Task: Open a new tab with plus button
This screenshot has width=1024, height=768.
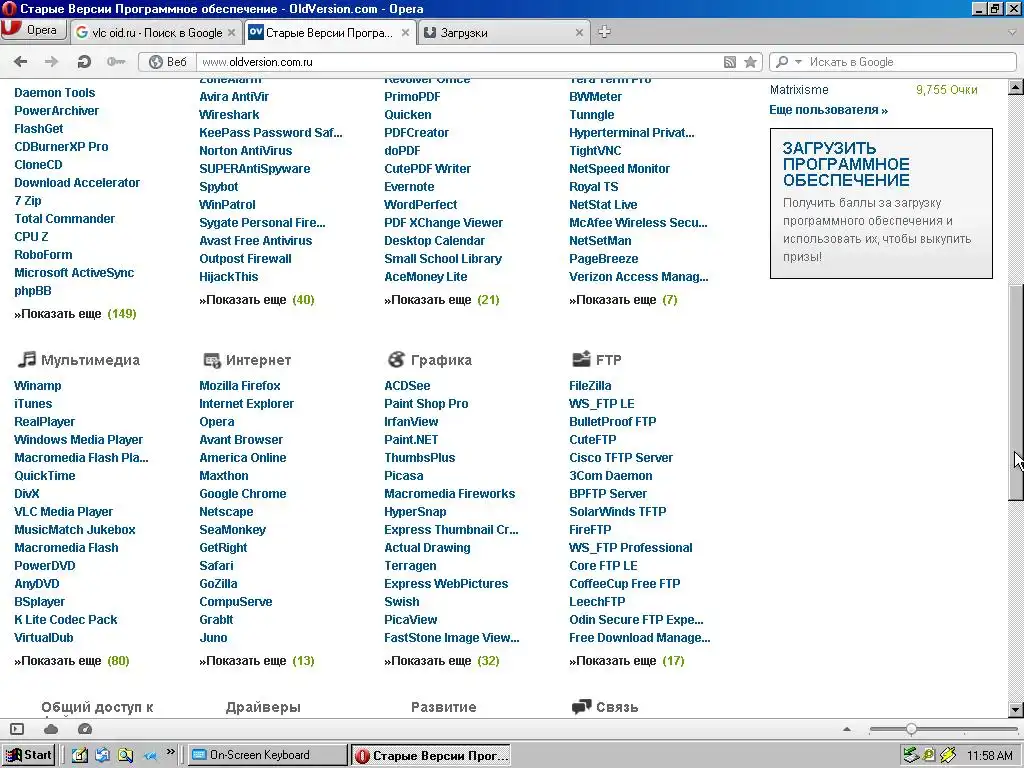Action: point(605,31)
